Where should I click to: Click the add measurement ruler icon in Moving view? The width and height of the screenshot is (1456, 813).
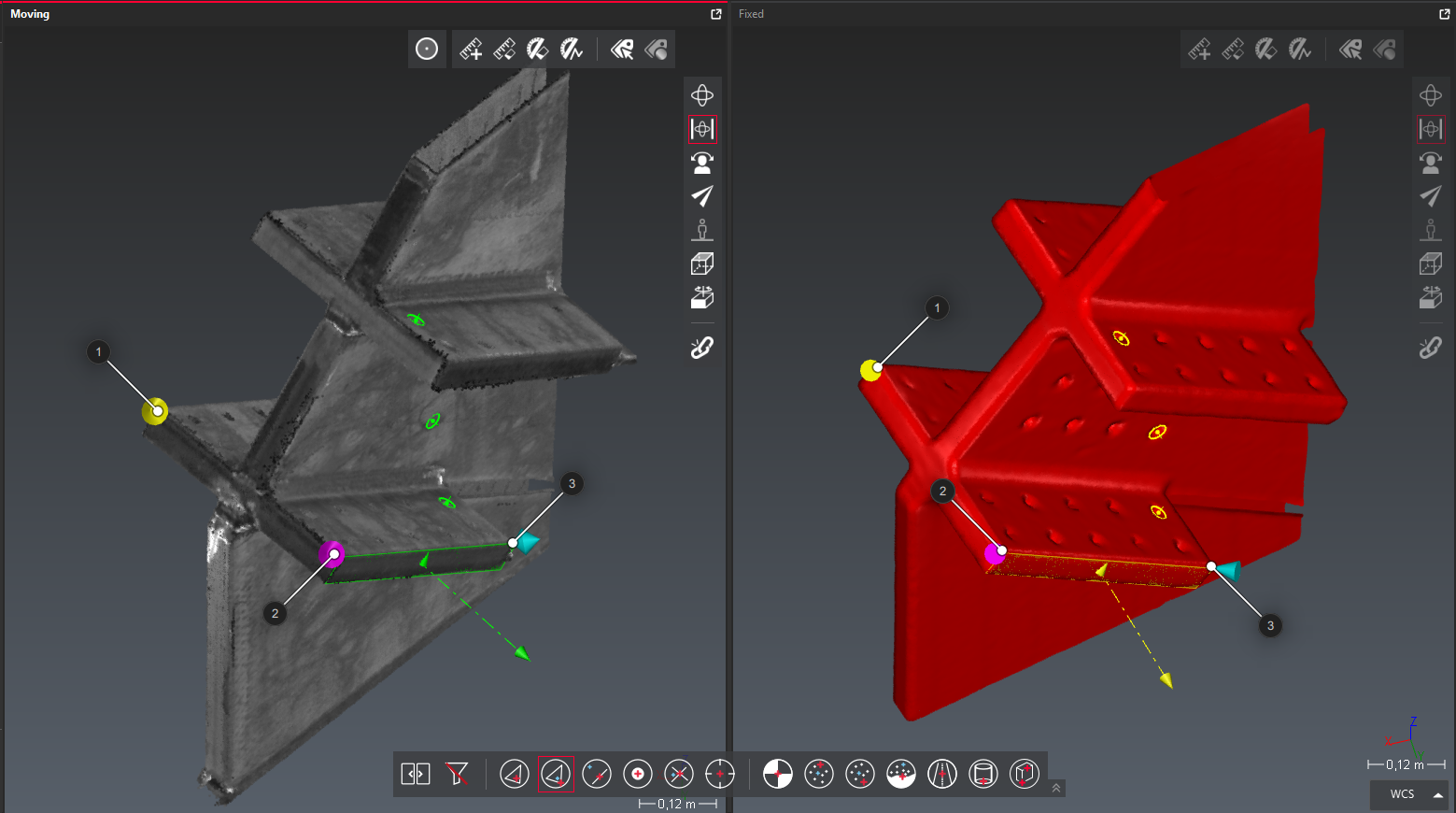pyautogui.click(x=471, y=50)
